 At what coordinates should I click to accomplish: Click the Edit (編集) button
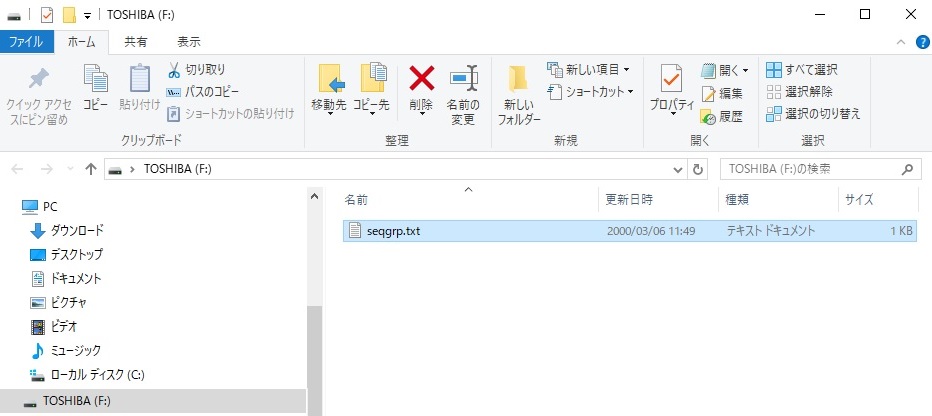coord(722,94)
